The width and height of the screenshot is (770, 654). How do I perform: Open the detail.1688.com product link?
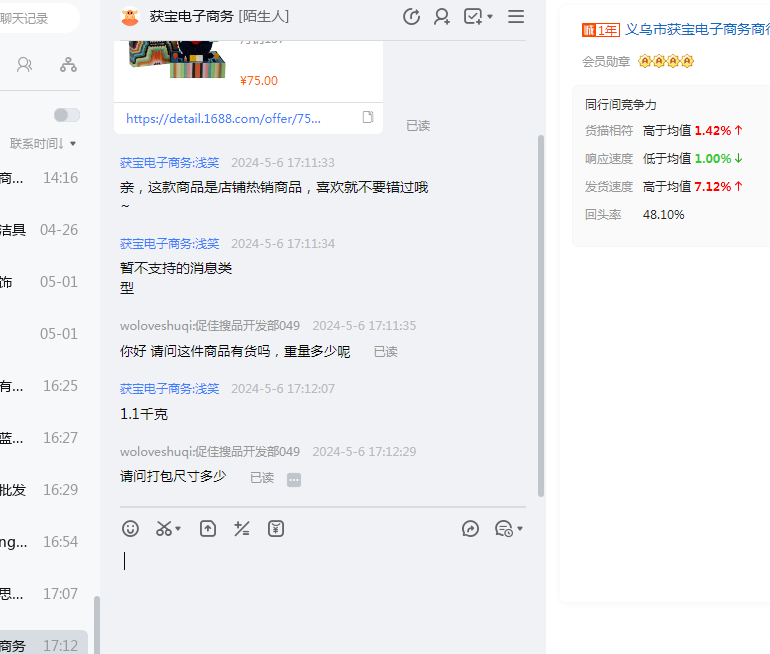[x=224, y=118]
